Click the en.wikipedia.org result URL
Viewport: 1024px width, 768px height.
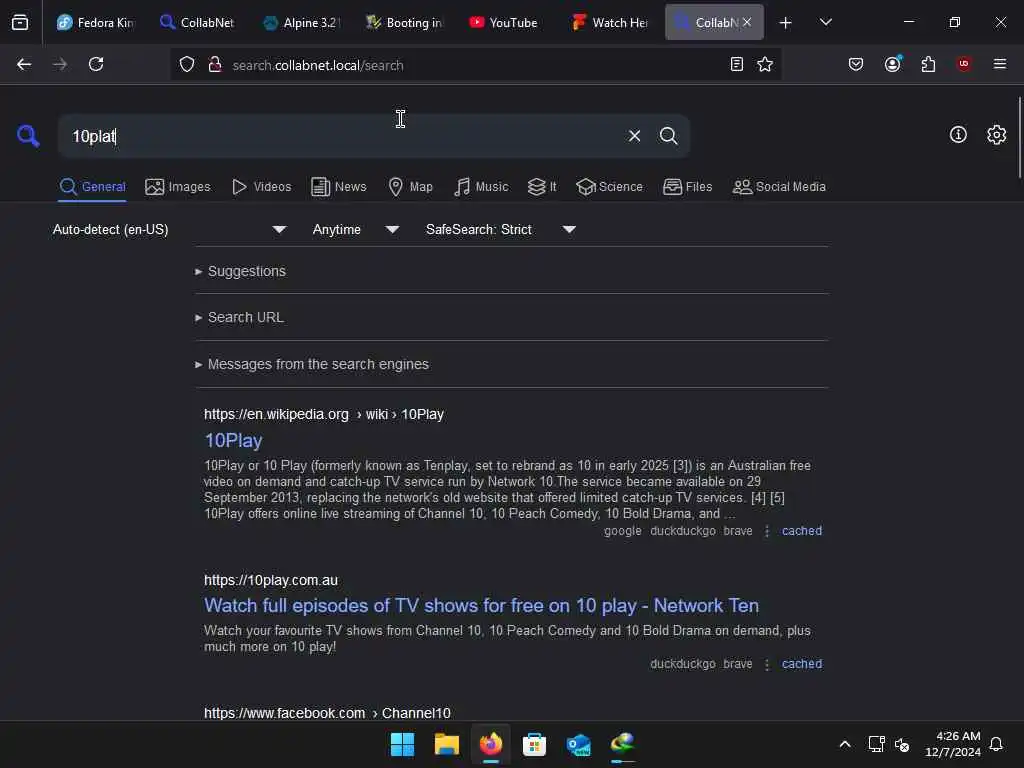(324, 414)
